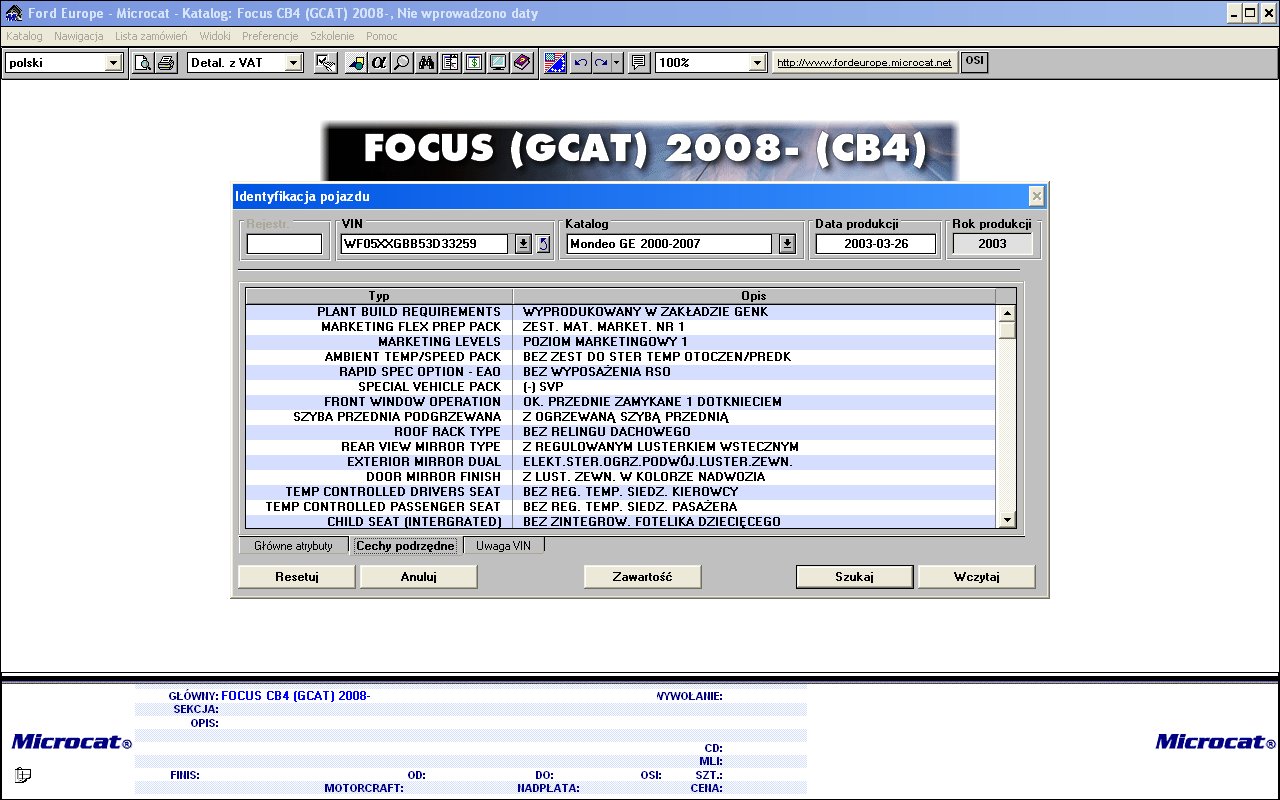1280x800 pixels.
Task: Click the Data produkcji date field
Action: (x=876, y=244)
